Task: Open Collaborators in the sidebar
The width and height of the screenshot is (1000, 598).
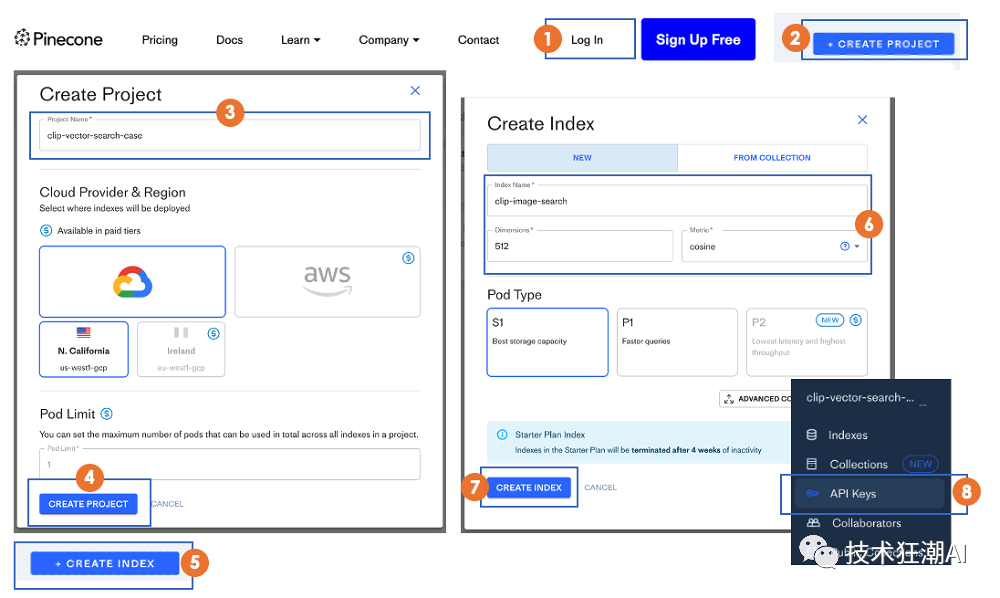Action: pyautogui.click(x=866, y=523)
